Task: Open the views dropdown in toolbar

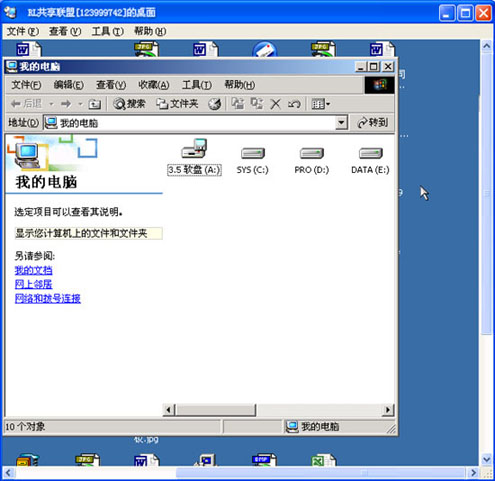Action: (320, 104)
